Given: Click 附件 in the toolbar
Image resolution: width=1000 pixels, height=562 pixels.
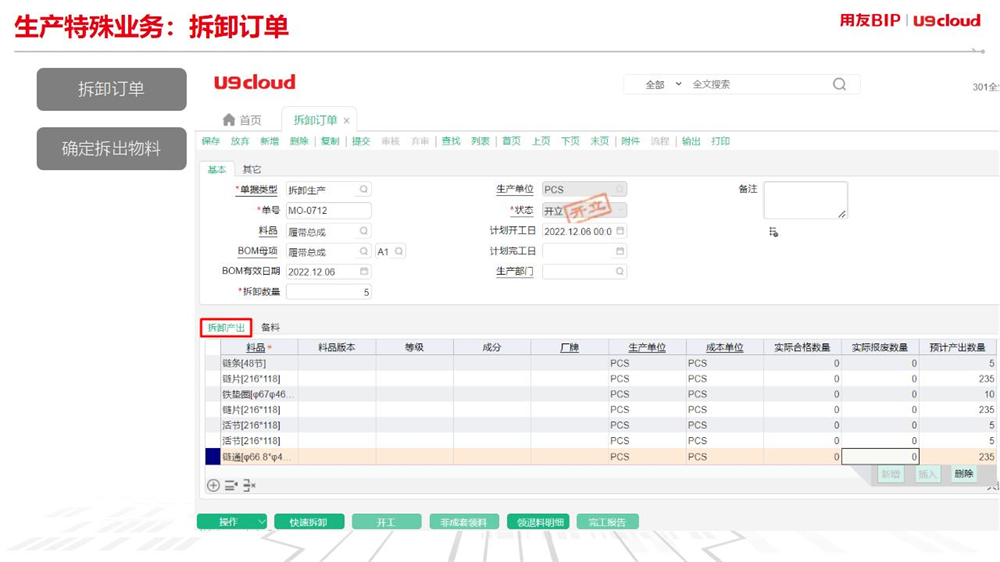Looking at the screenshot, I should (x=630, y=141).
